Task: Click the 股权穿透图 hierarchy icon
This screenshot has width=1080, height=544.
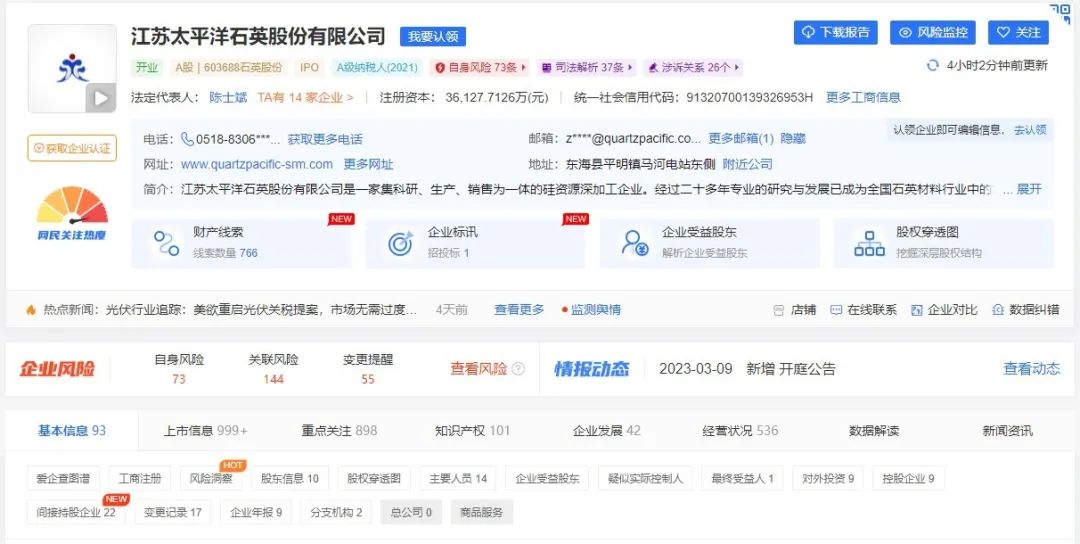Action: pyautogui.click(x=869, y=243)
